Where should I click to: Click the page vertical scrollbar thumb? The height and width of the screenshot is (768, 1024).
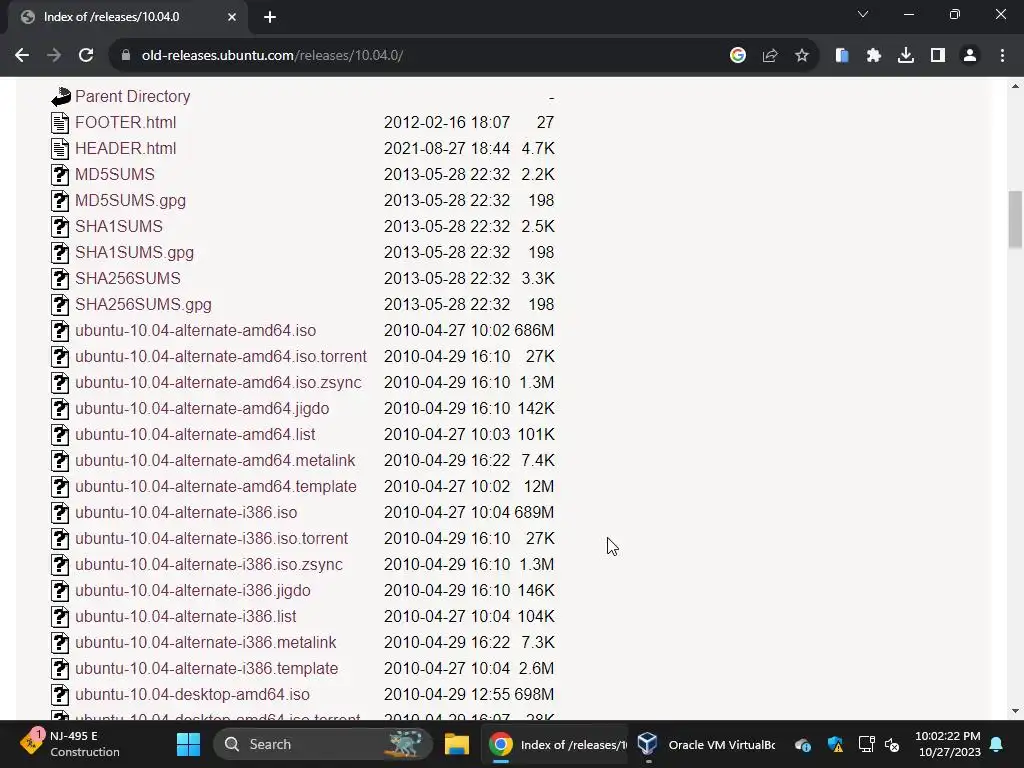click(1015, 219)
